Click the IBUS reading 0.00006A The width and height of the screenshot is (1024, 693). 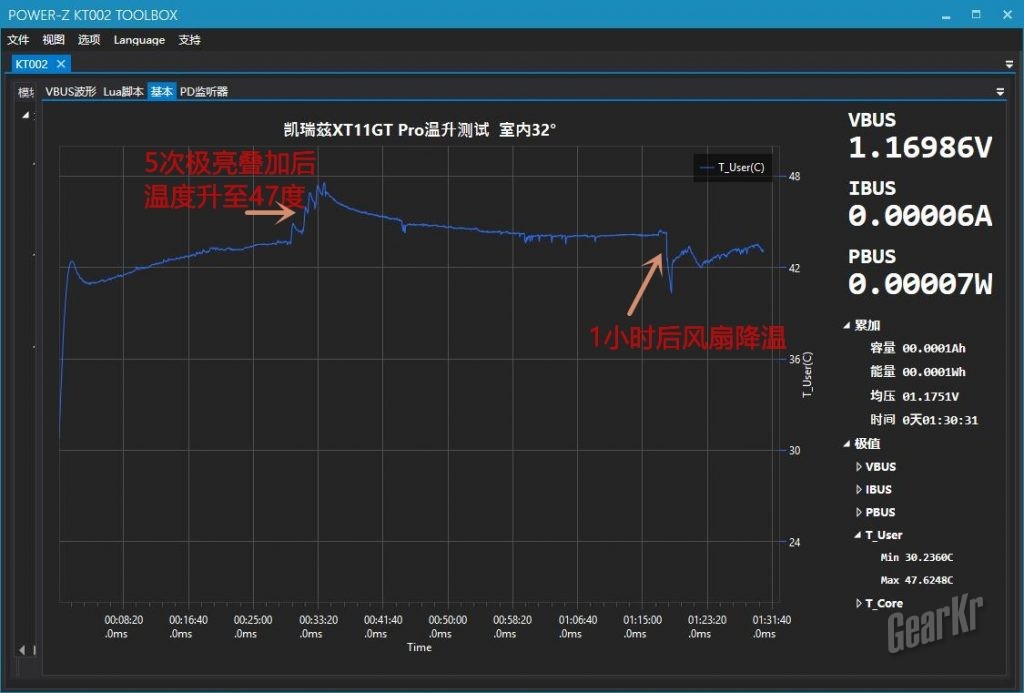pyautogui.click(x=920, y=216)
